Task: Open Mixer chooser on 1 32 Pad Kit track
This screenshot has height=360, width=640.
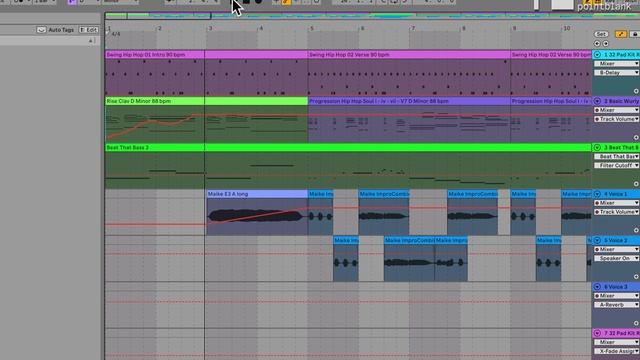Action: 616,64
